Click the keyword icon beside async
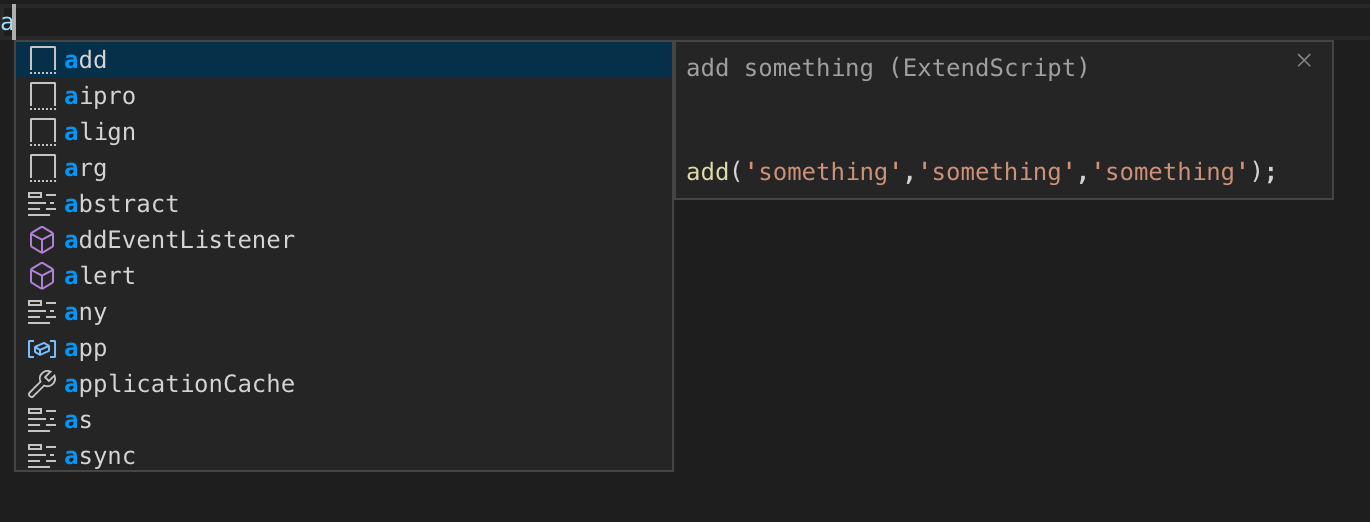Screen dimensions: 1370x522 pyautogui.click(x=42, y=456)
